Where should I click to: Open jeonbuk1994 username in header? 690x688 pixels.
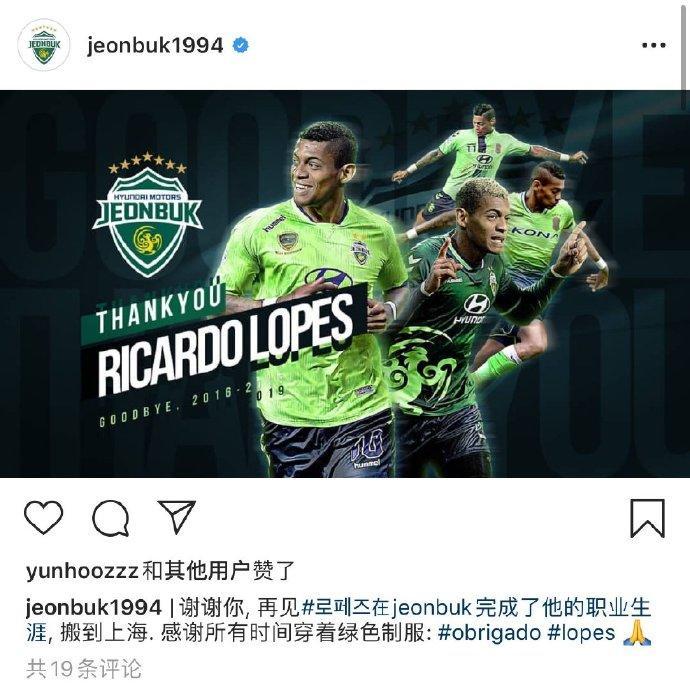(x=155, y=45)
